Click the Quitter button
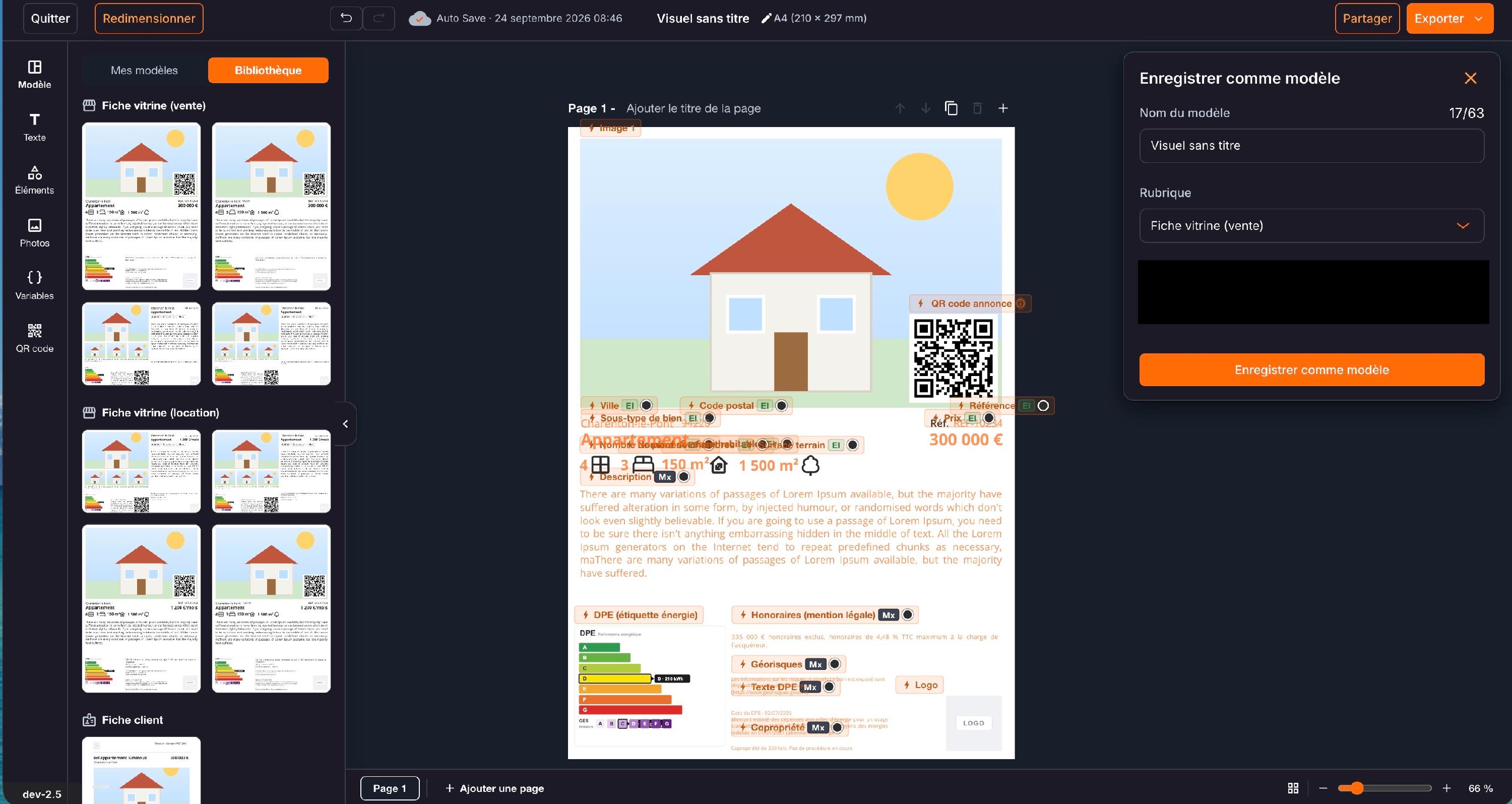This screenshot has width=1512, height=804. coord(50,18)
